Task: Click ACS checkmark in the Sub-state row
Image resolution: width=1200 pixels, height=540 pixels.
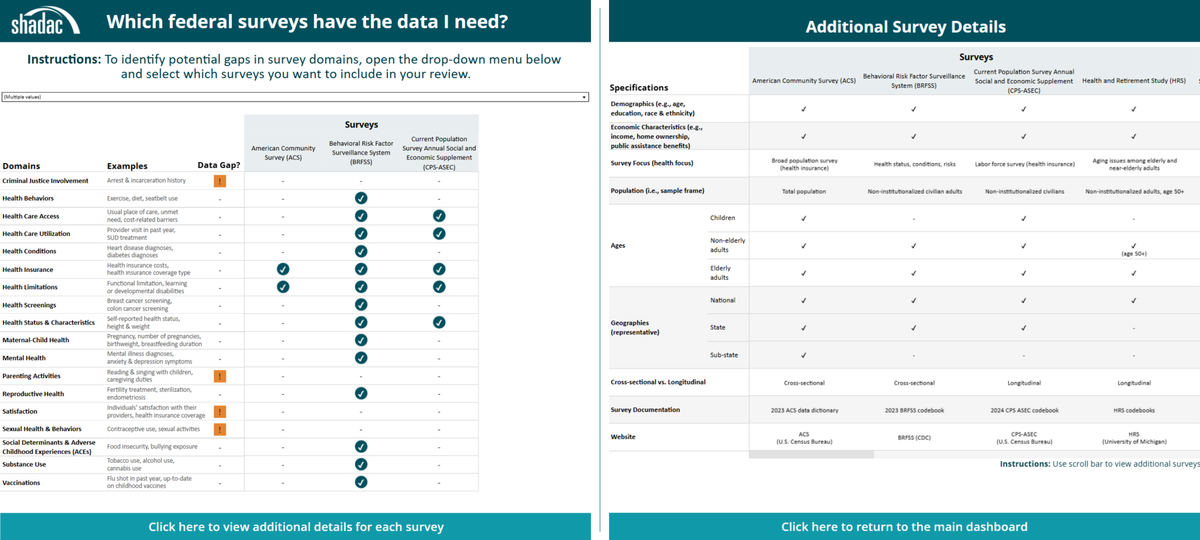Action: pos(804,354)
